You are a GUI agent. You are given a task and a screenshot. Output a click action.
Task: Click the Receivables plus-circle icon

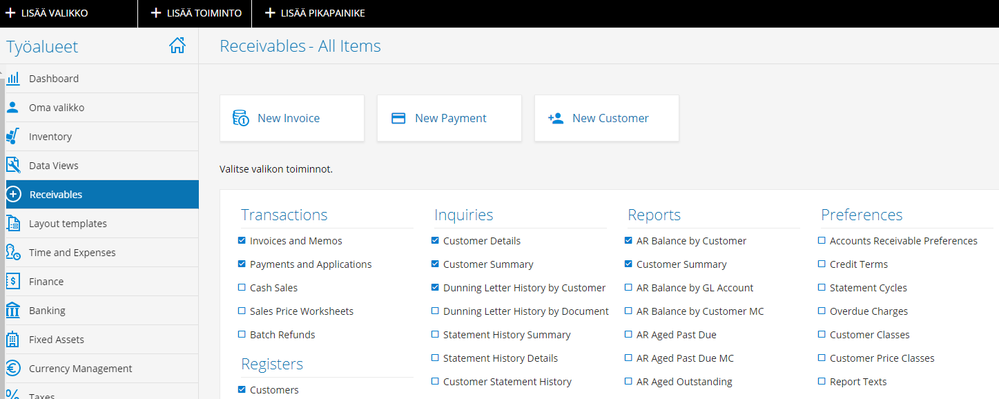(x=13, y=194)
